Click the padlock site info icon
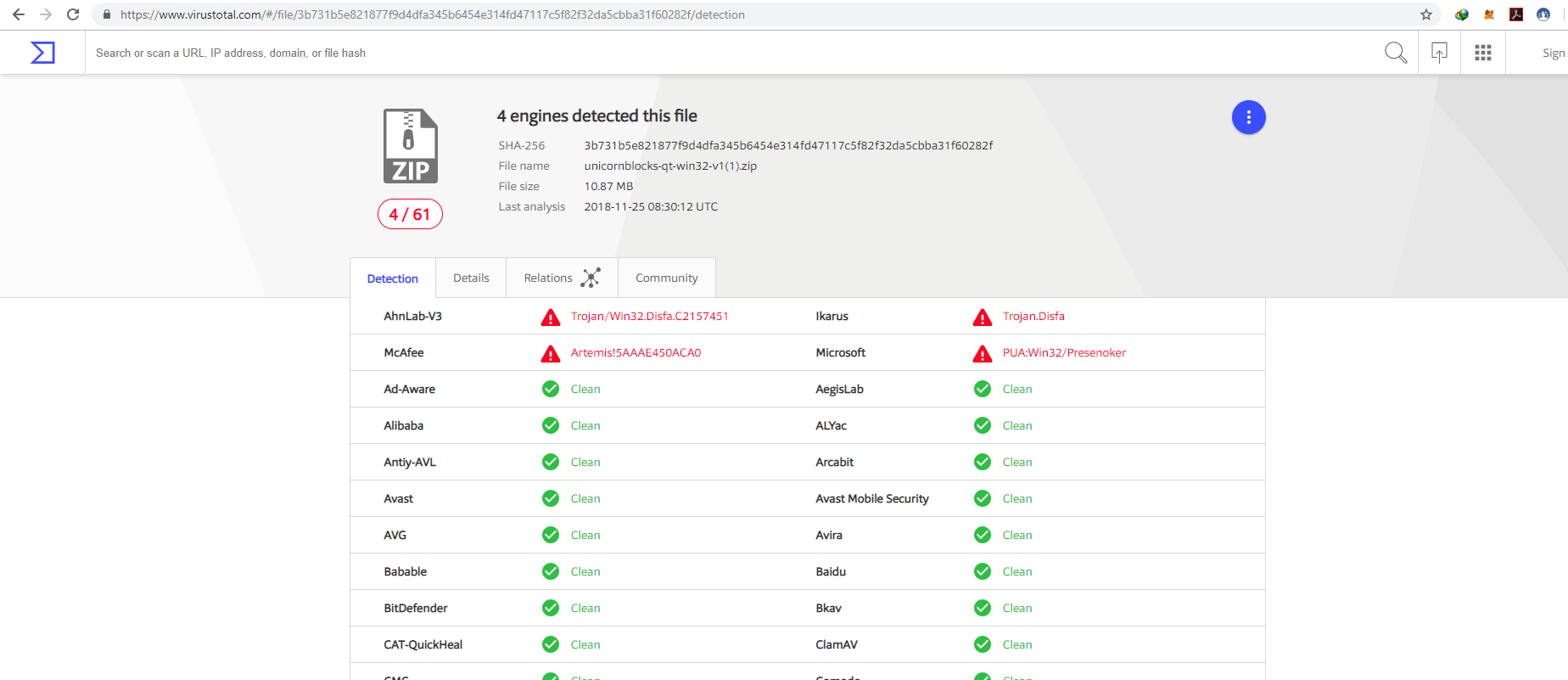The width and height of the screenshot is (1568, 680). coord(107,14)
